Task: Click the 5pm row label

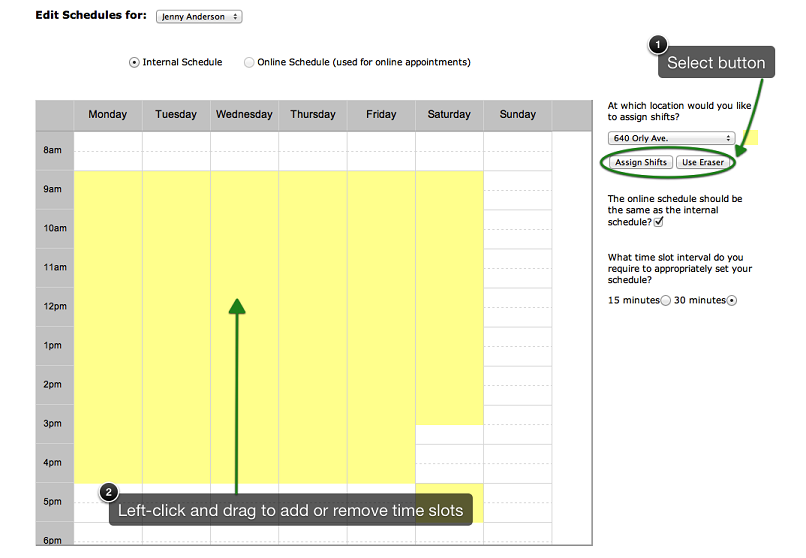Action: (54, 502)
